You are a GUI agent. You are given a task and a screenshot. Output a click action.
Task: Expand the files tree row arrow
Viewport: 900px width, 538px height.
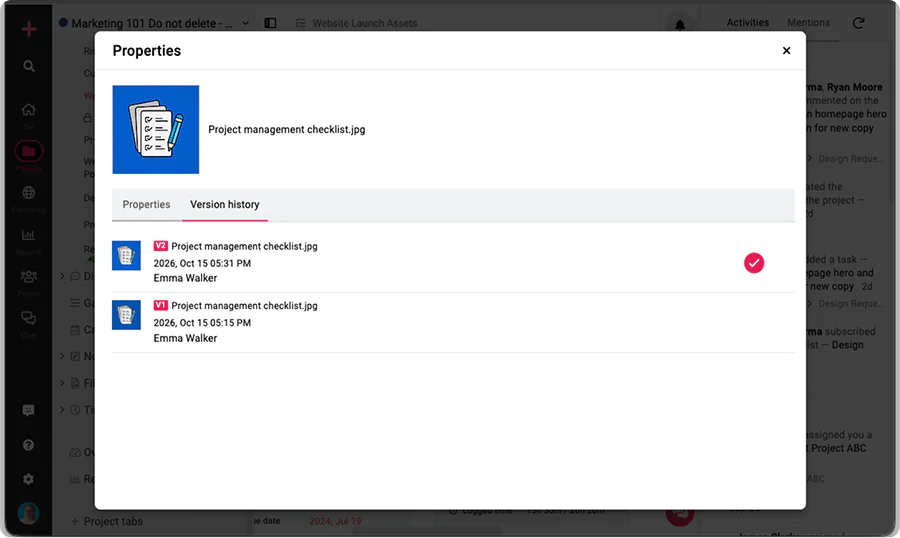click(x=62, y=383)
